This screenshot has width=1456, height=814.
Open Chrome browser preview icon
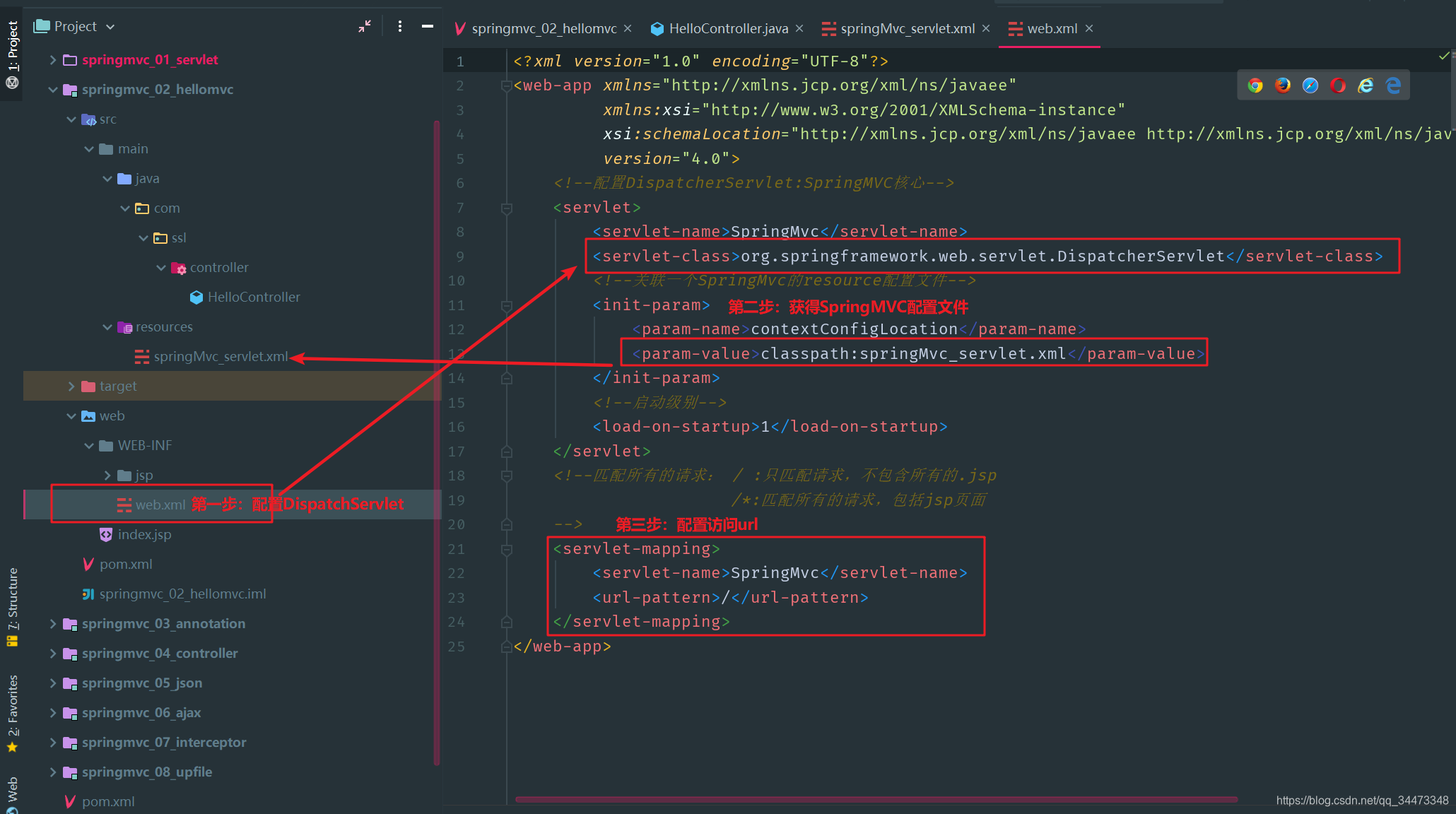pos(1255,85)
